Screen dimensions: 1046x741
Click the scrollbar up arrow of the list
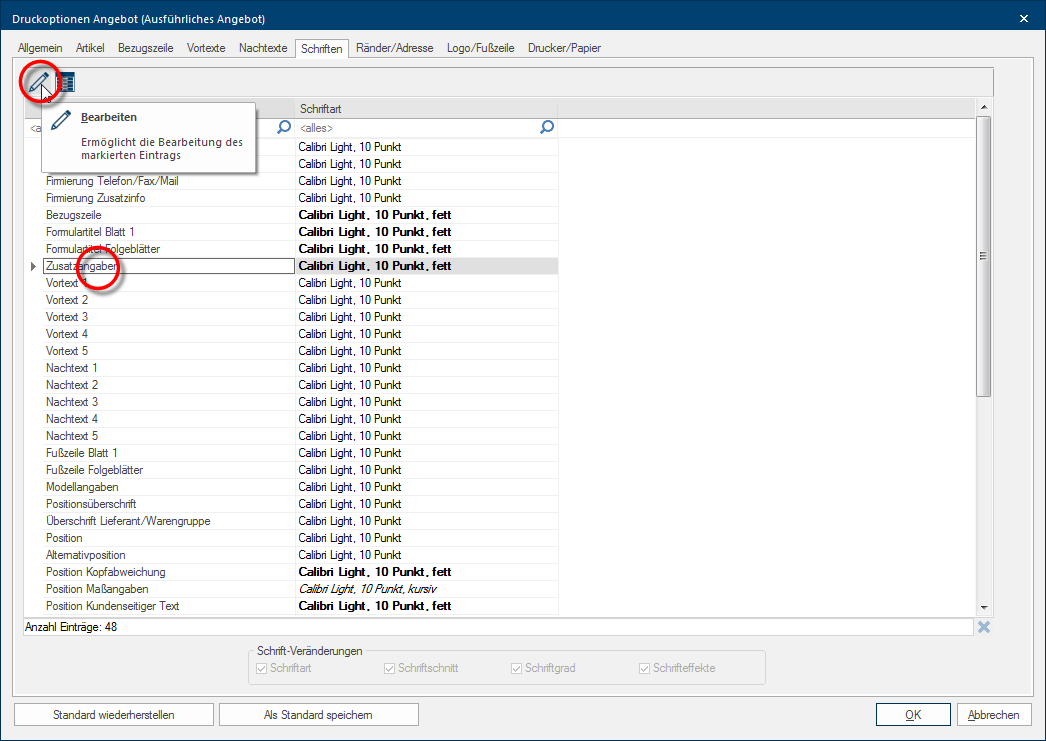(x=984, y=107)
